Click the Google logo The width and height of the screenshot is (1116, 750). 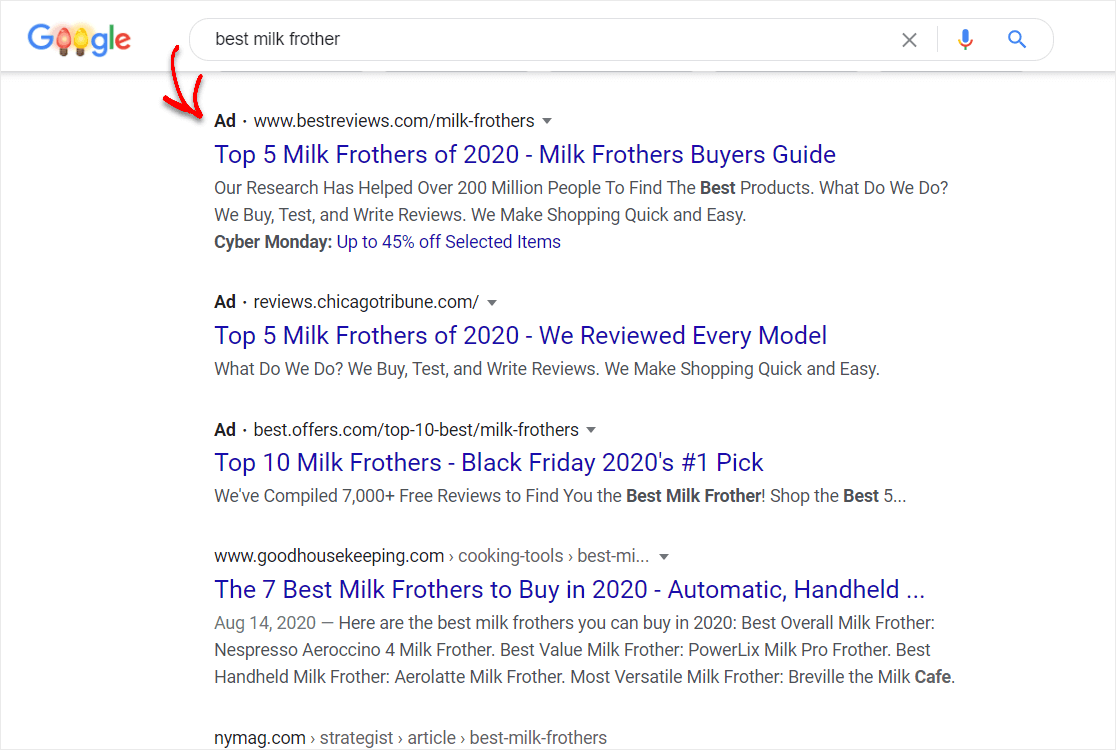coord(79,39)
